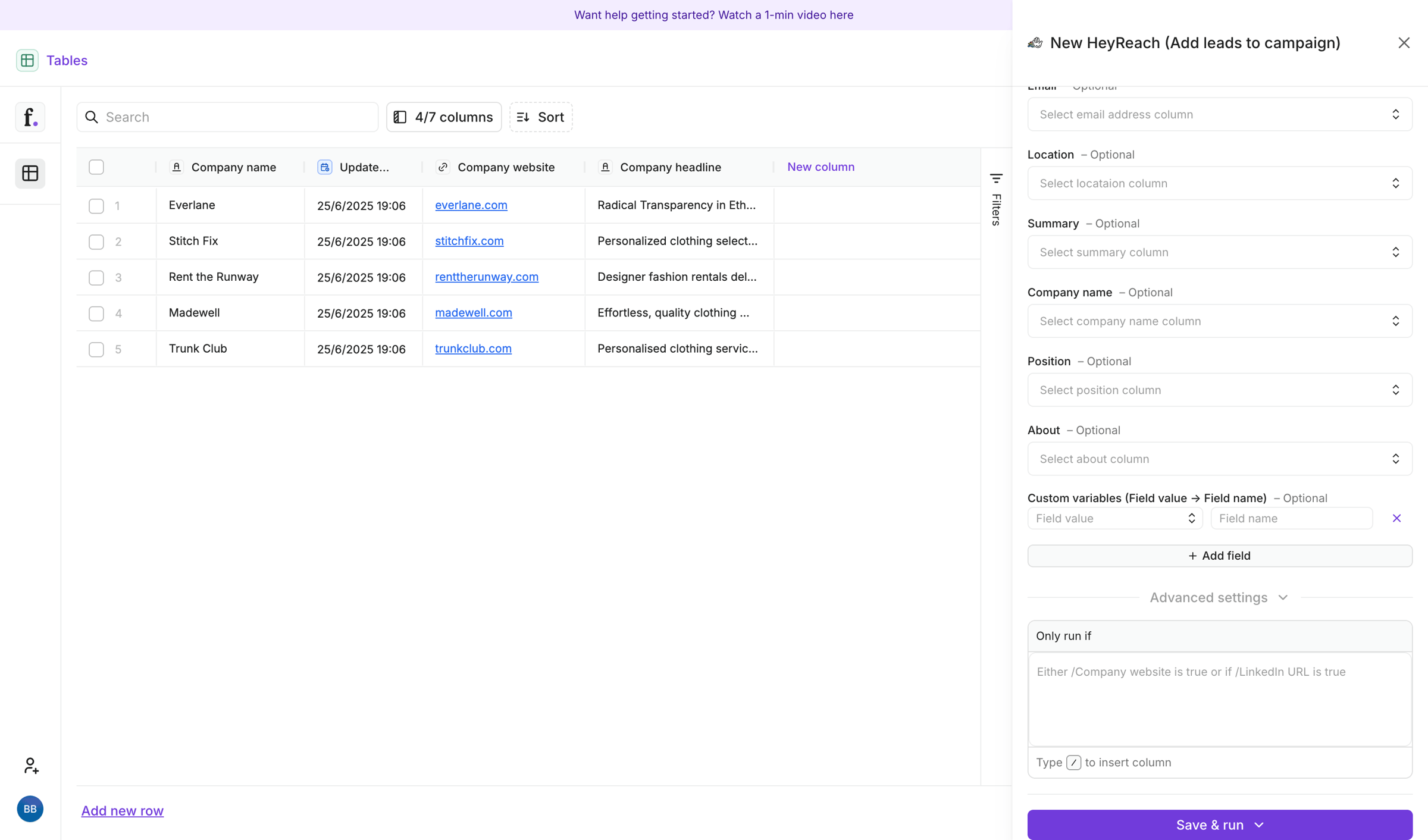Check the Rent the Runway row checkbox
The height and width of the screenshot is (840, 1428).
click(x=96, y=277)
